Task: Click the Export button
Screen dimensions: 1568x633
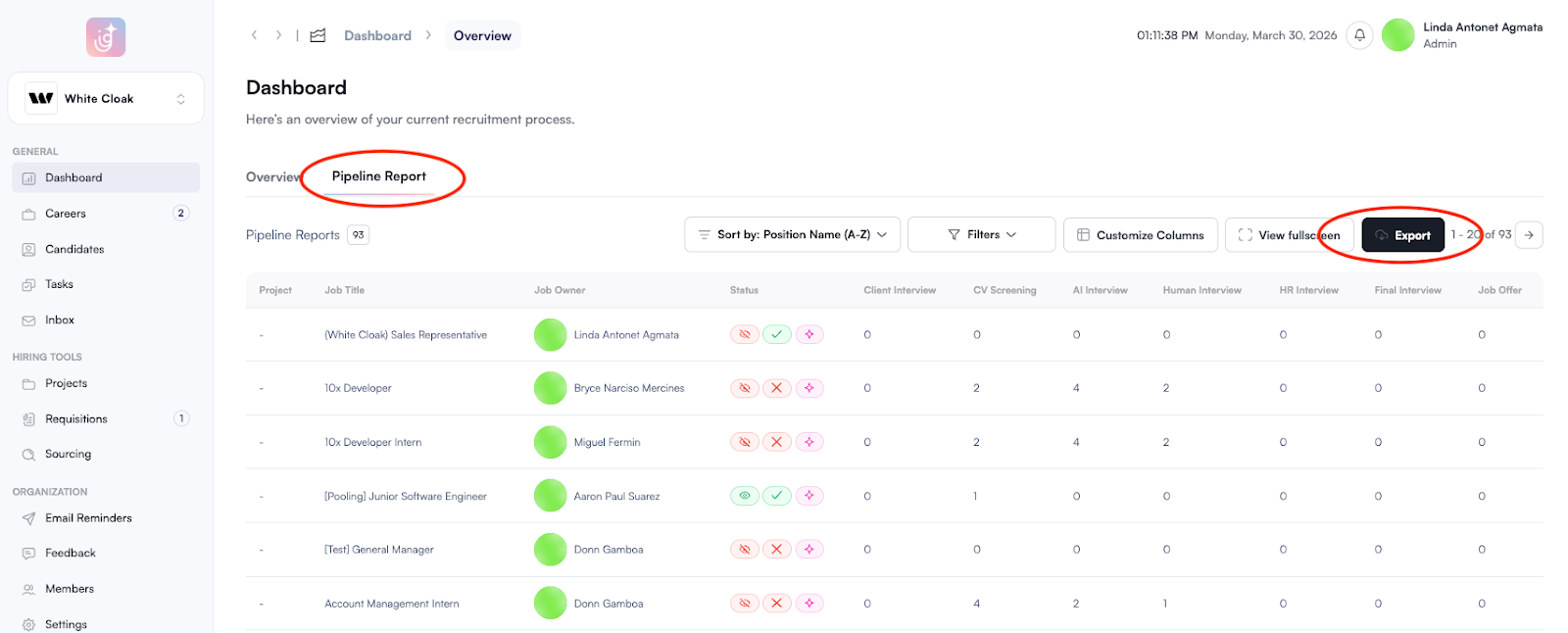Action: pyautogui.click(x=1403, y=235)
